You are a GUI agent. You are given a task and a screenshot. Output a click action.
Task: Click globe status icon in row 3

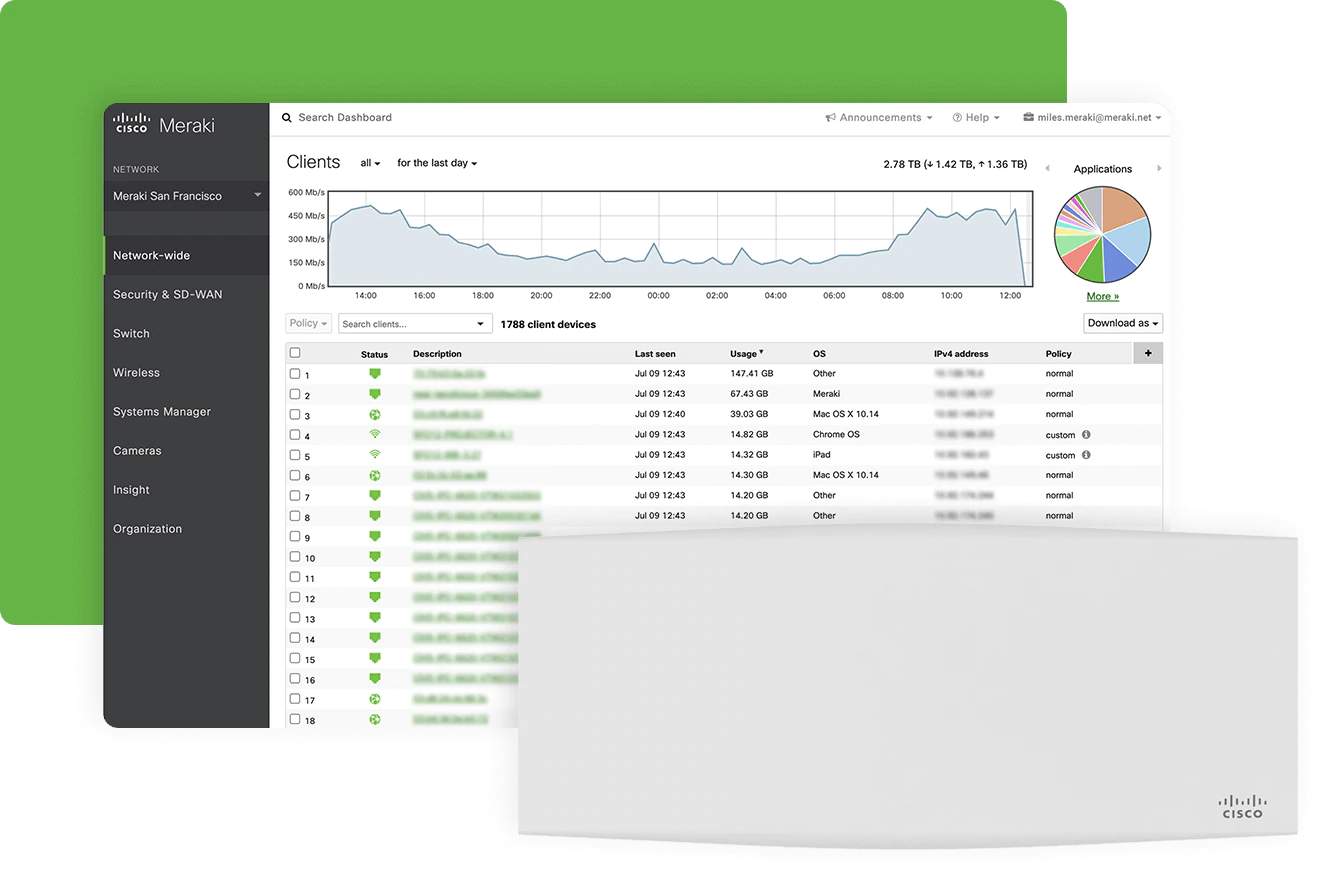coord(375,414)
